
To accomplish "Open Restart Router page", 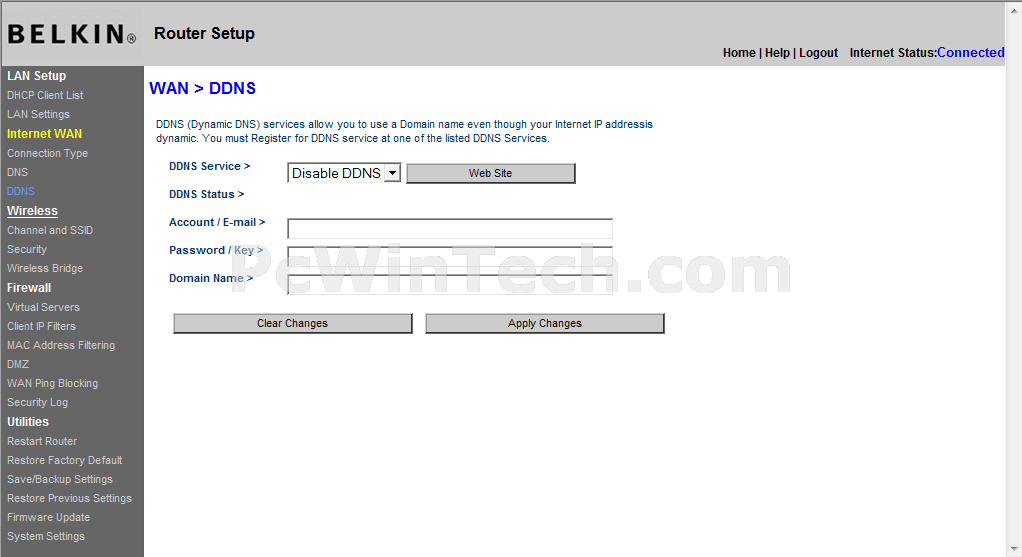I will tap(42, 441).
